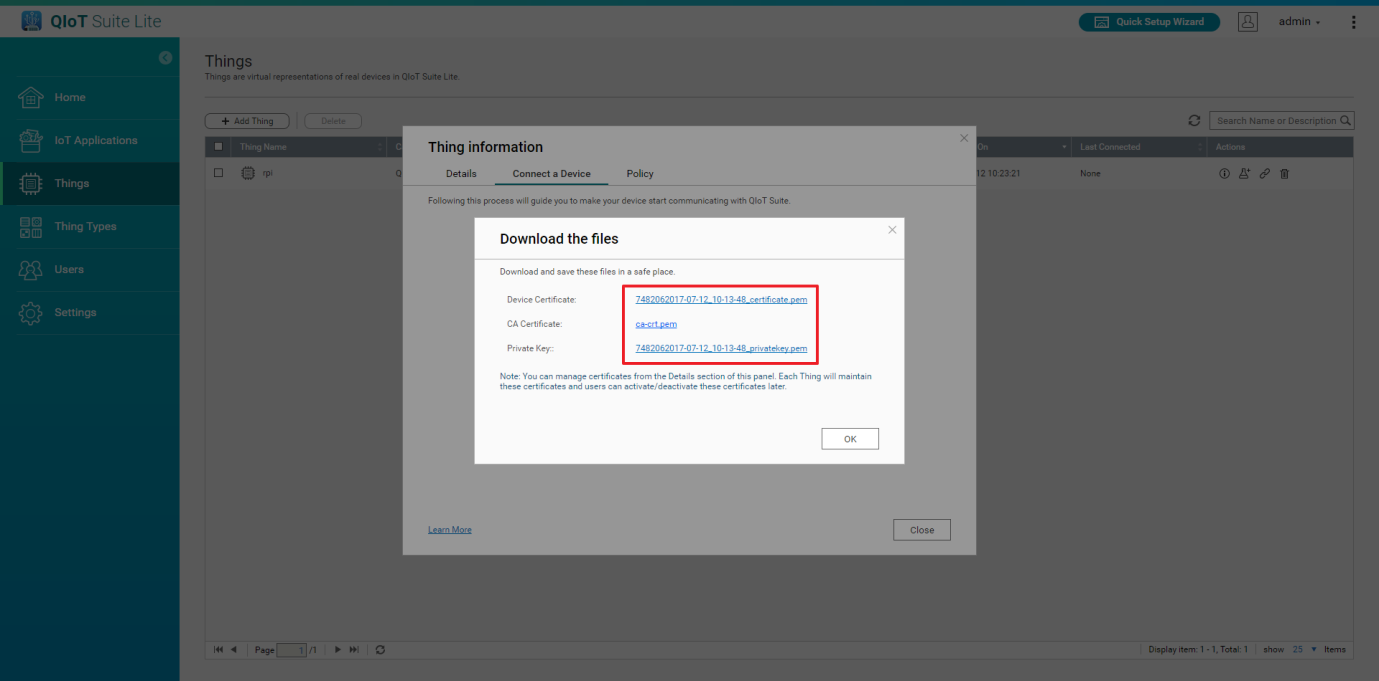The image size is (1379, 681).
Task: Open the Home page icon in sidebar
Action: pos(31,98)
